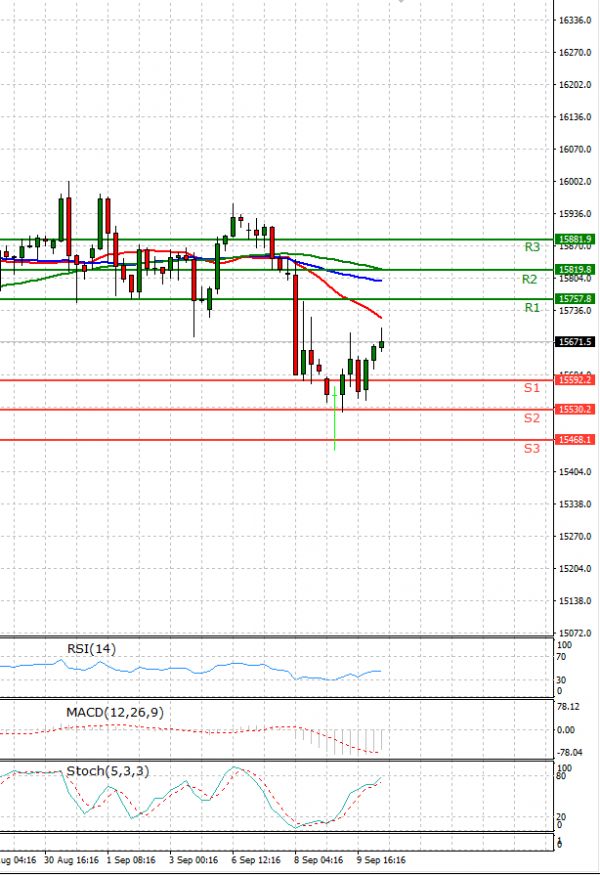
Task: Click the 16336.0 price axis label
Action: click(575, 20)
